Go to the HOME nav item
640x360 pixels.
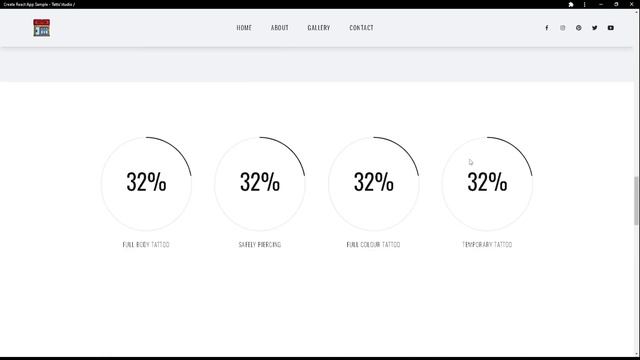tap(244, 28)
